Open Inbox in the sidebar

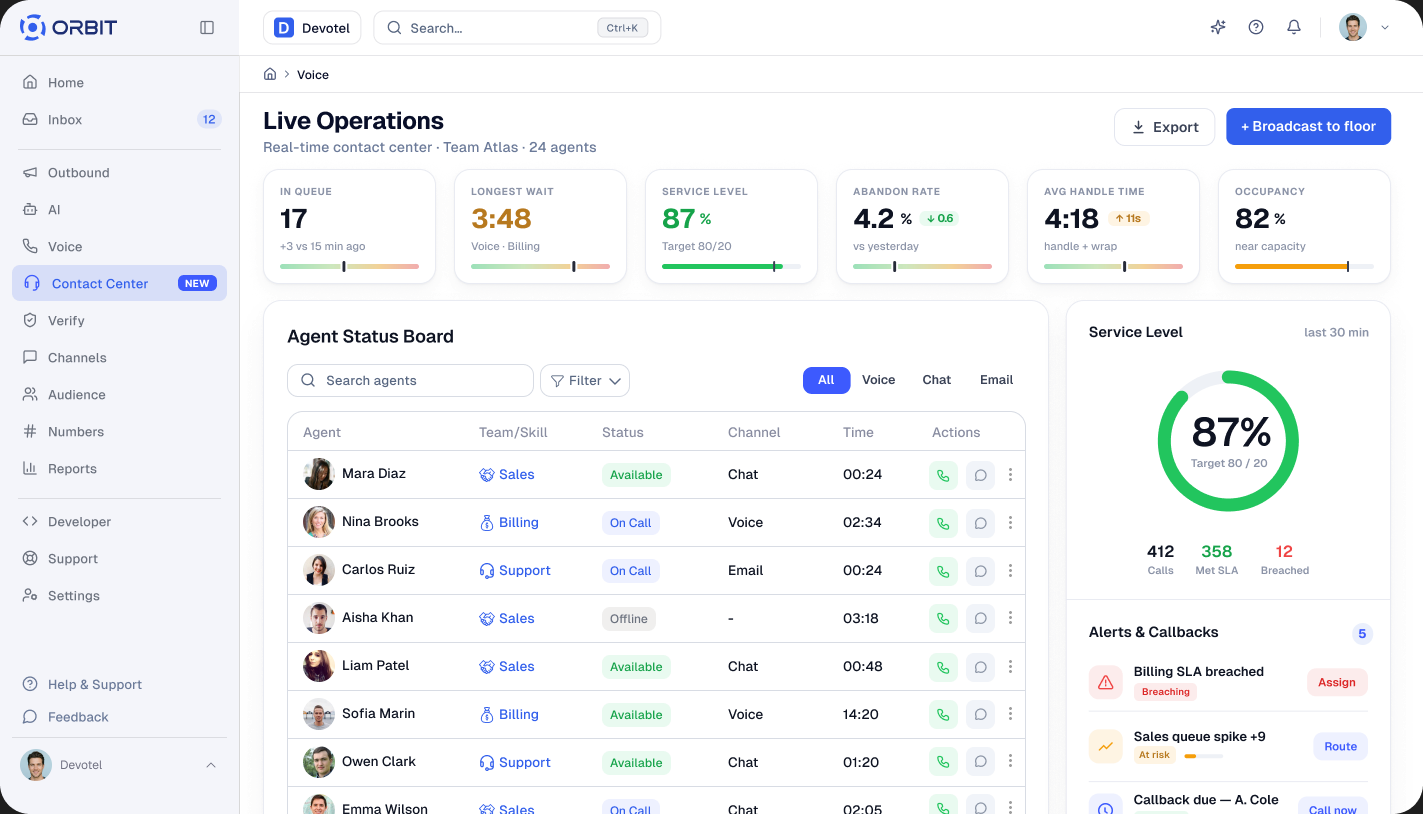120,120
